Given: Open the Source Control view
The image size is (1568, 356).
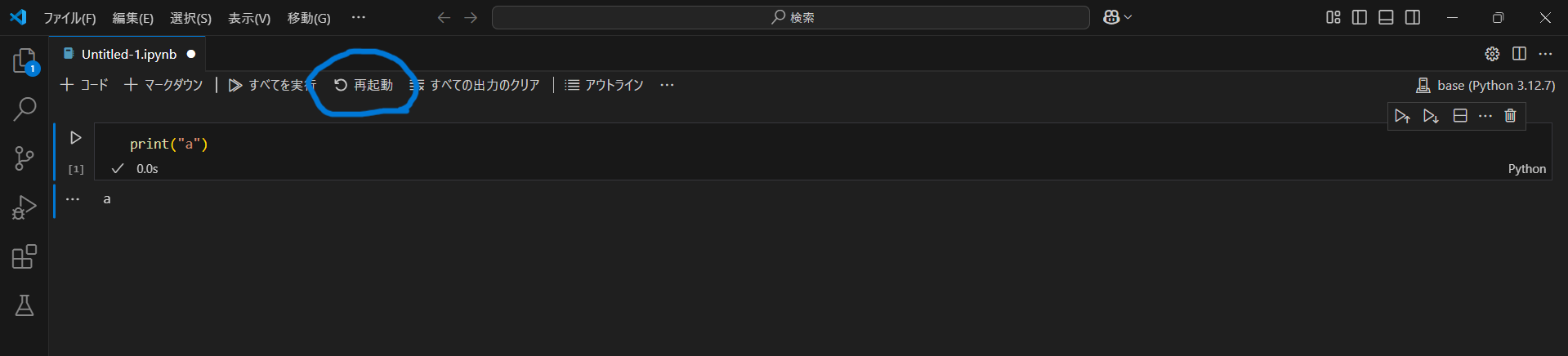Looking at the screenshot, I should click(x=25, y=158).
